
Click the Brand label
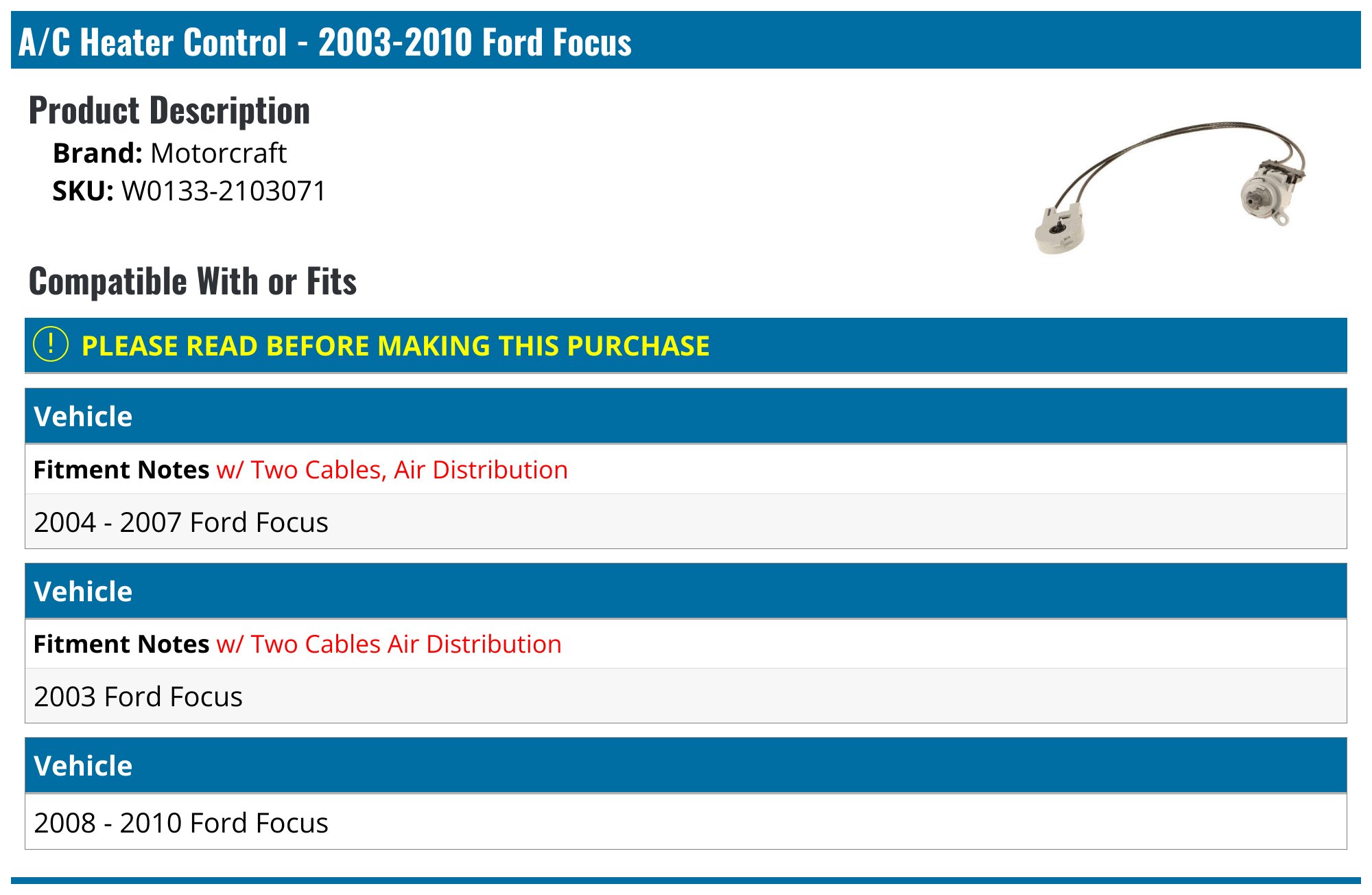pos(97,153)
